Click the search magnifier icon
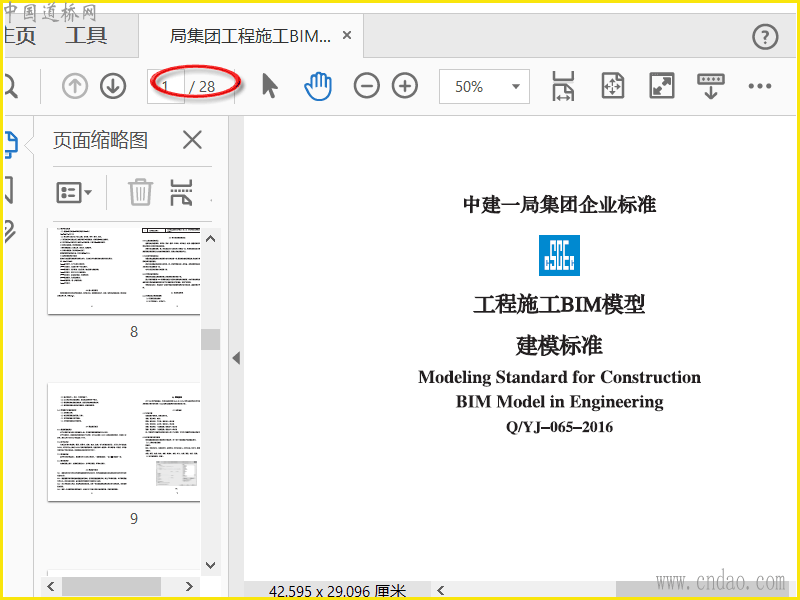Image resolution: width=800 pixels, height=600 pixels. (11, 86)
